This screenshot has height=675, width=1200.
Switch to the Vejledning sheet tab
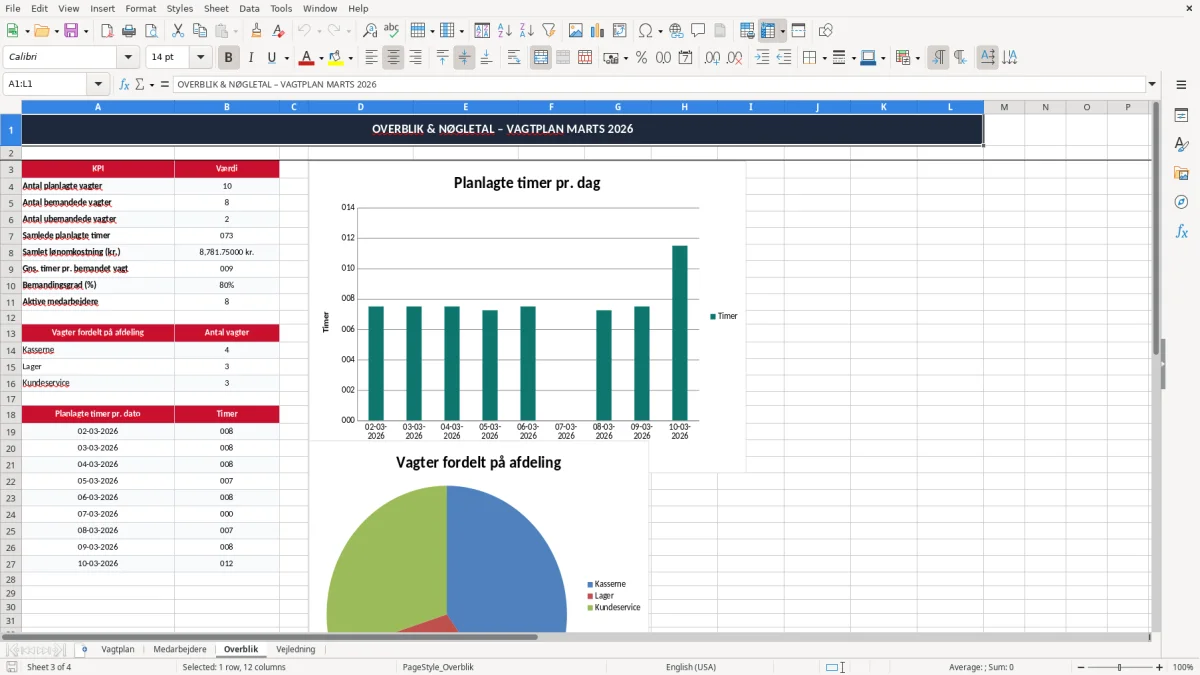coord(296,650)
